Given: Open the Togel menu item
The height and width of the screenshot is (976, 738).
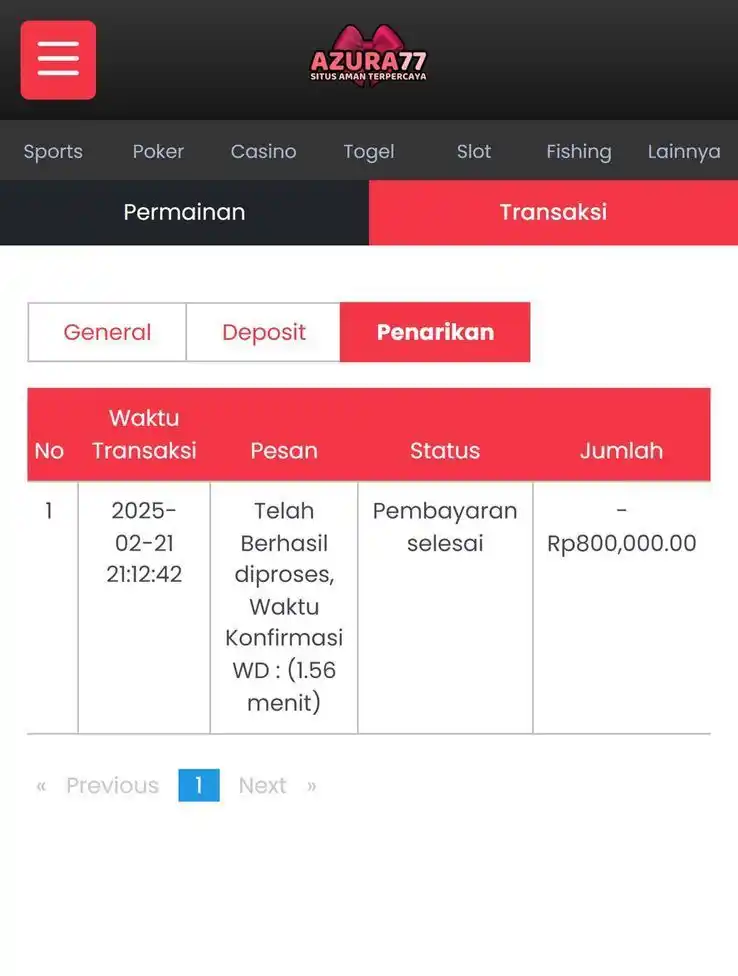Looking at the screenshot, I should tap(368, 152).
